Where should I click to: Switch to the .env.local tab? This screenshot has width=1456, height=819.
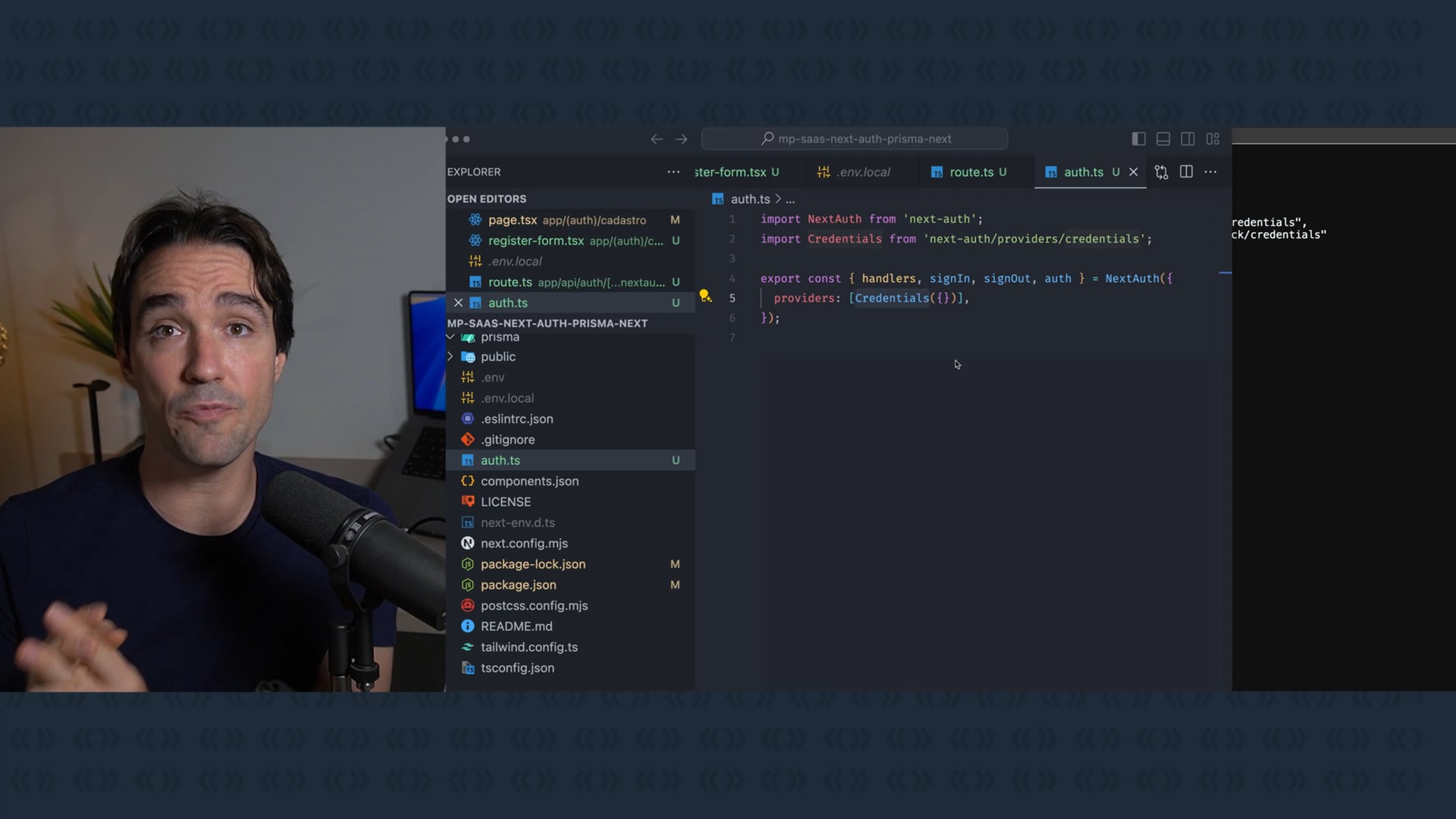862,172
